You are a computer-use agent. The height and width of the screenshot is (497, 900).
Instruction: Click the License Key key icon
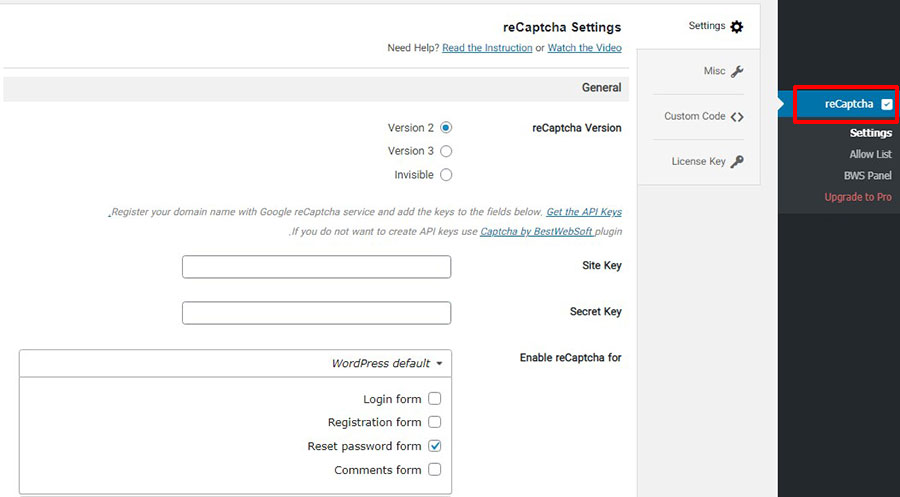coord(737,162)
